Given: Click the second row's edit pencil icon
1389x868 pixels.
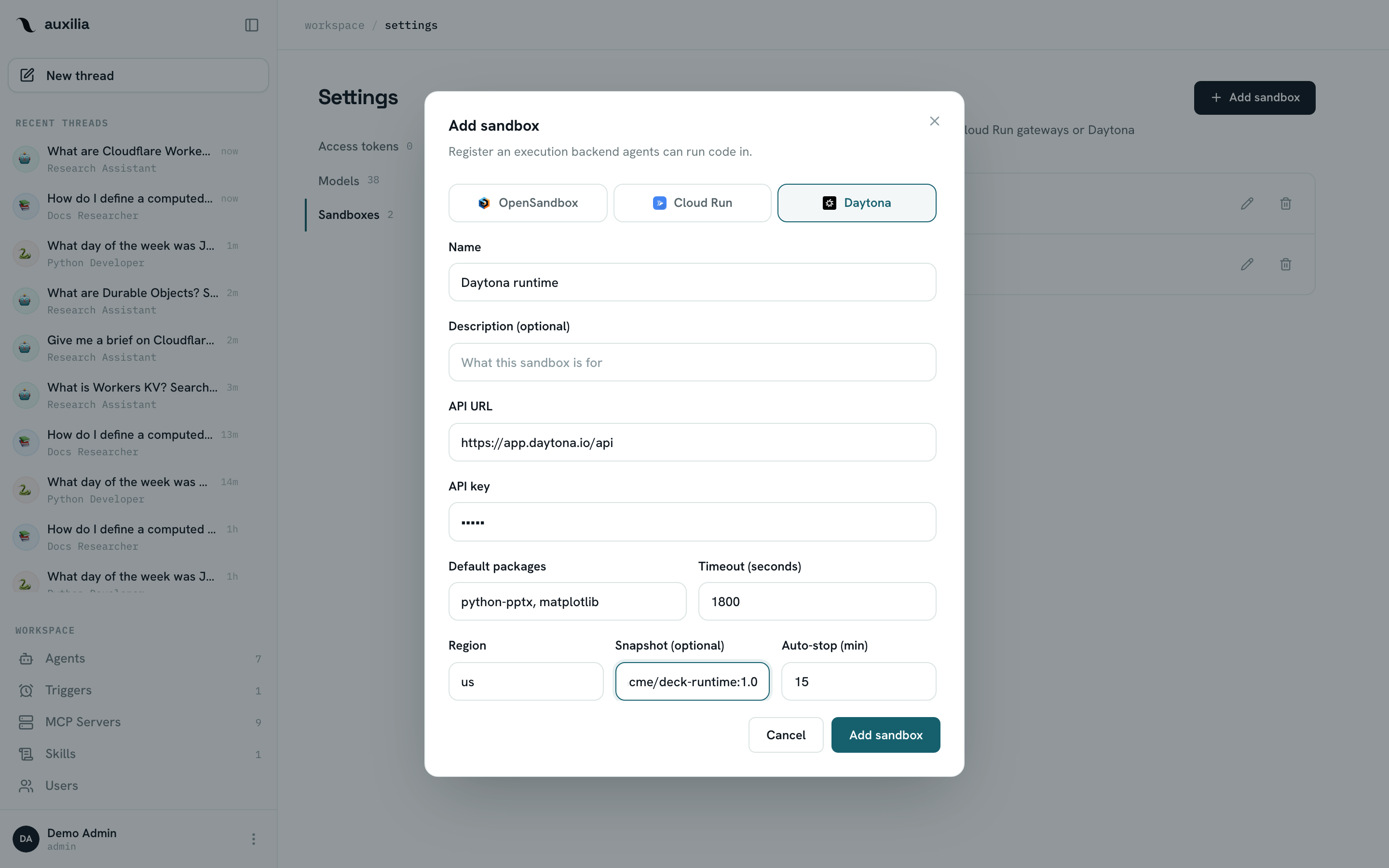Looking at the screenshot, I should coord(1247,264).
